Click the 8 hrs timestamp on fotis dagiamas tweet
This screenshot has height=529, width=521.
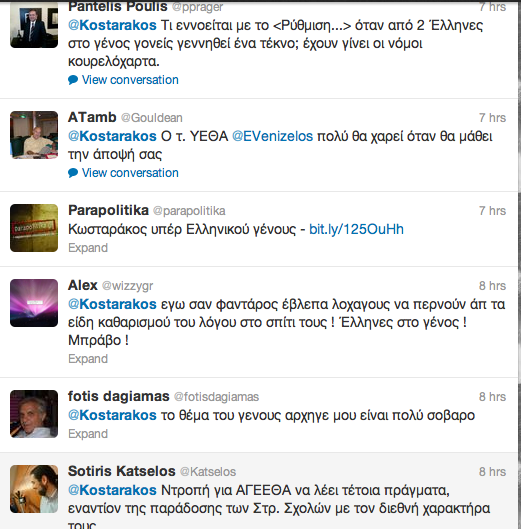492,397
